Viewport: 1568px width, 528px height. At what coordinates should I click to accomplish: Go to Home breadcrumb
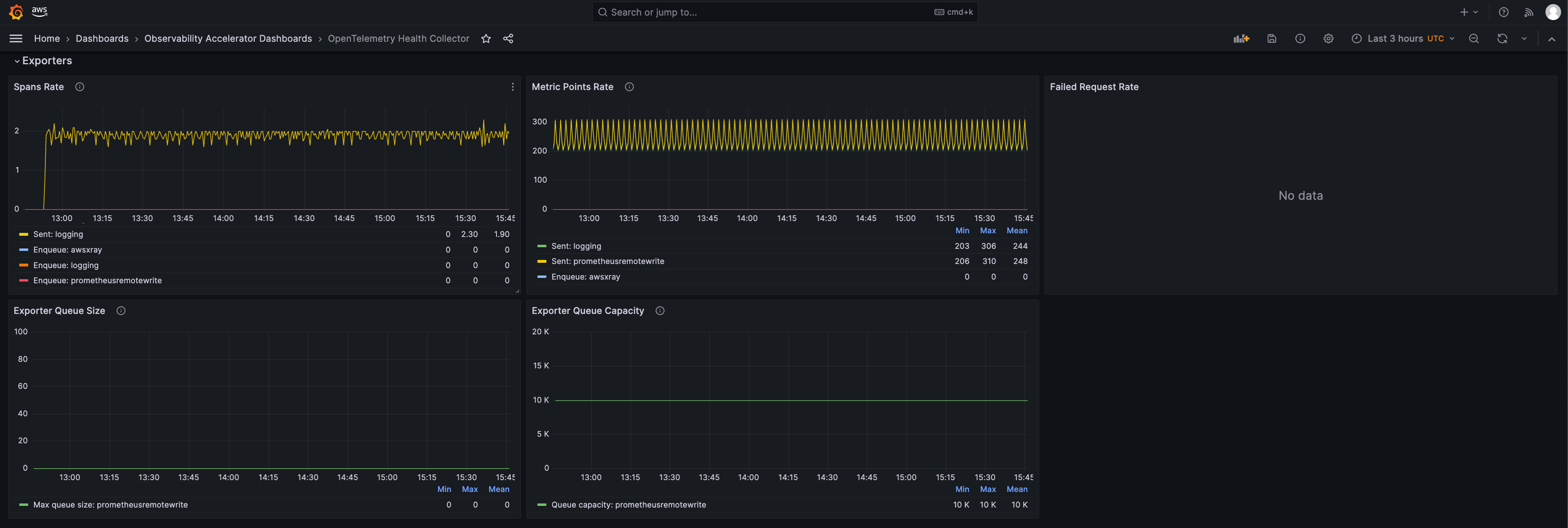pos(47,38)
